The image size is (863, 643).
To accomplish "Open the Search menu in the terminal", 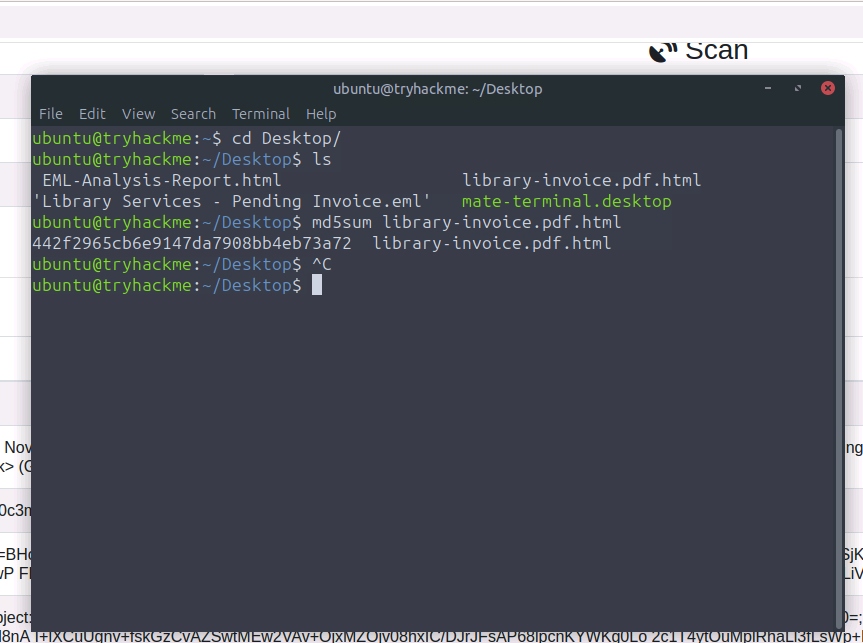I will pos(193,114).
